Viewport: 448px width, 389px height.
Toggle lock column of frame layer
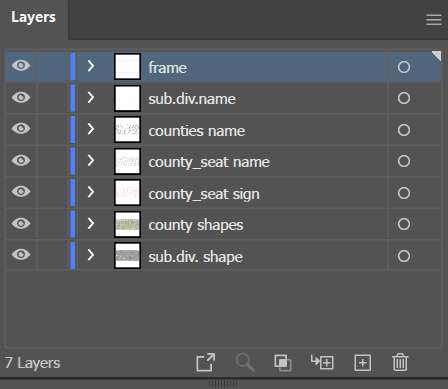pos(53,66)
